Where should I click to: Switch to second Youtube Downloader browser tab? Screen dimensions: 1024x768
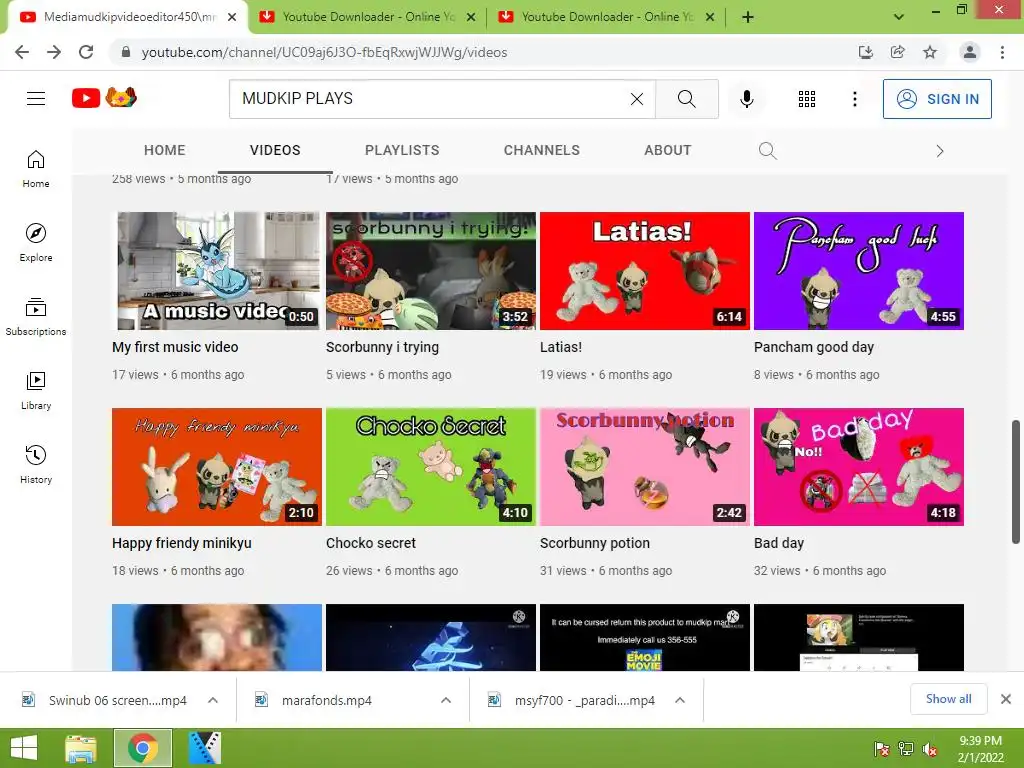pyautogui.click(x=368, y=17)
